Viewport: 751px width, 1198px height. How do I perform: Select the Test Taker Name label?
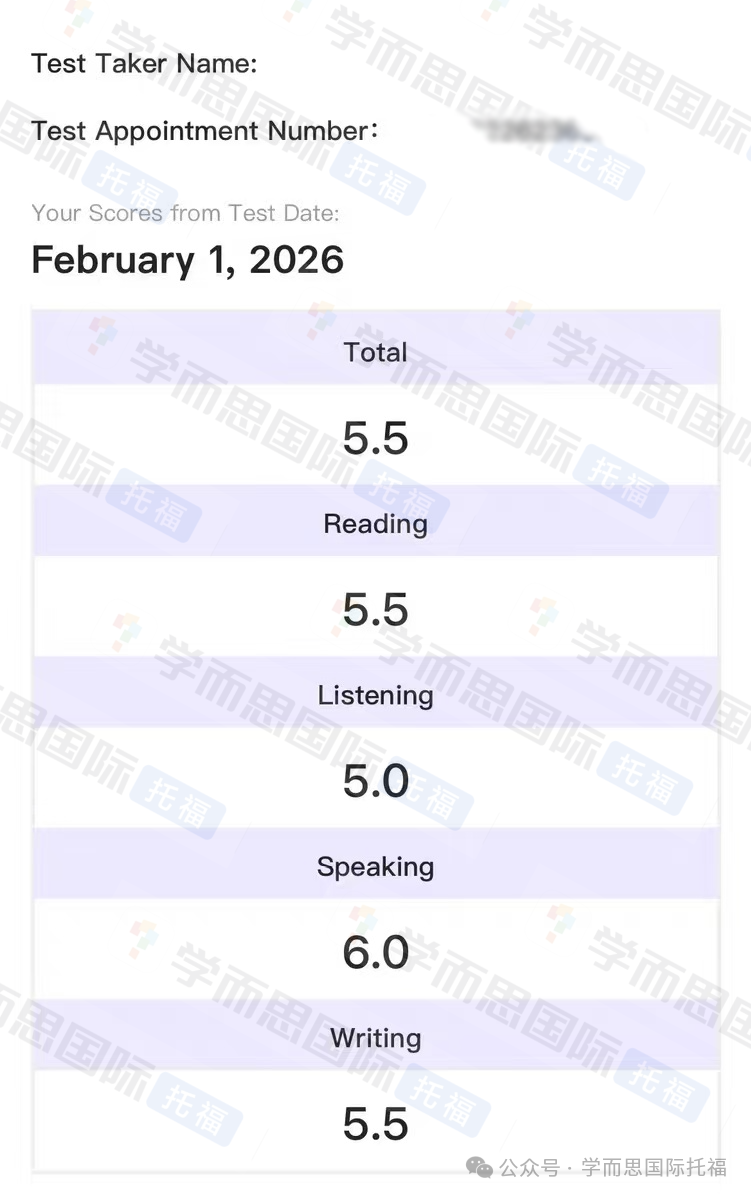click(x=144, y=63)
